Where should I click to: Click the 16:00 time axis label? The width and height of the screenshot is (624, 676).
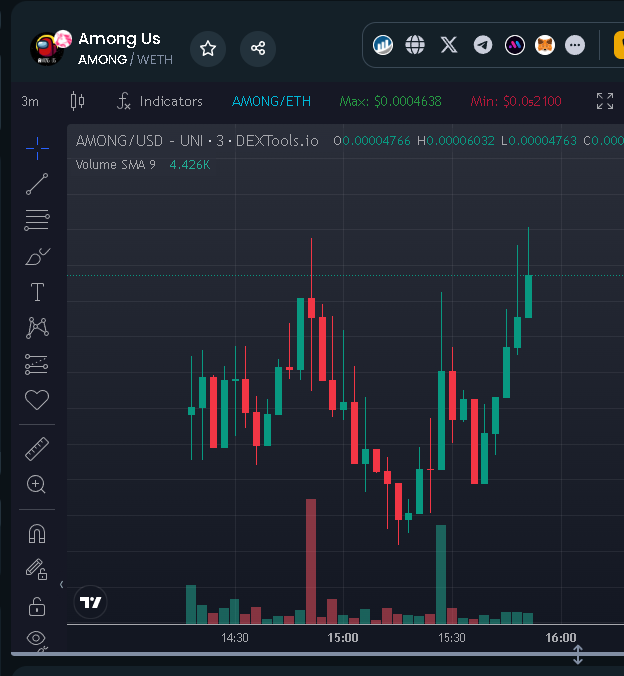click(x=561, y=638)
